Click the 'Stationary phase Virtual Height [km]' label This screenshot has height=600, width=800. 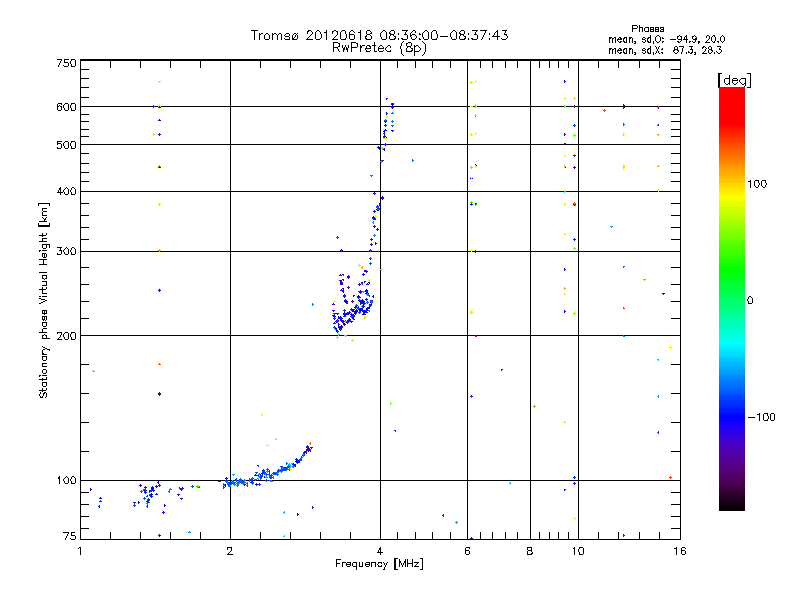(44, 301)
